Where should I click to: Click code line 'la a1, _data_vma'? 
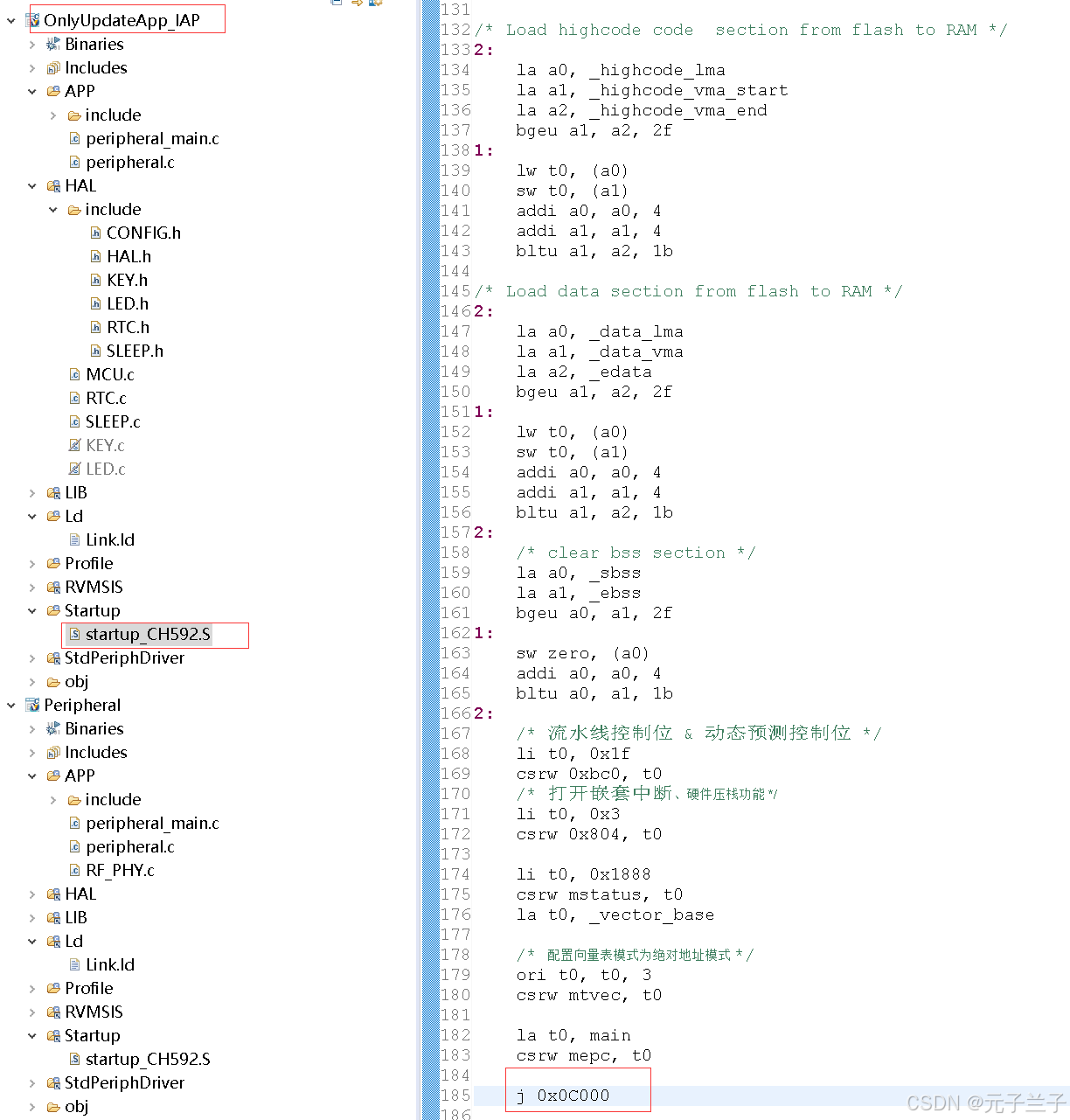pyautogui.click(x=600, y=351)
